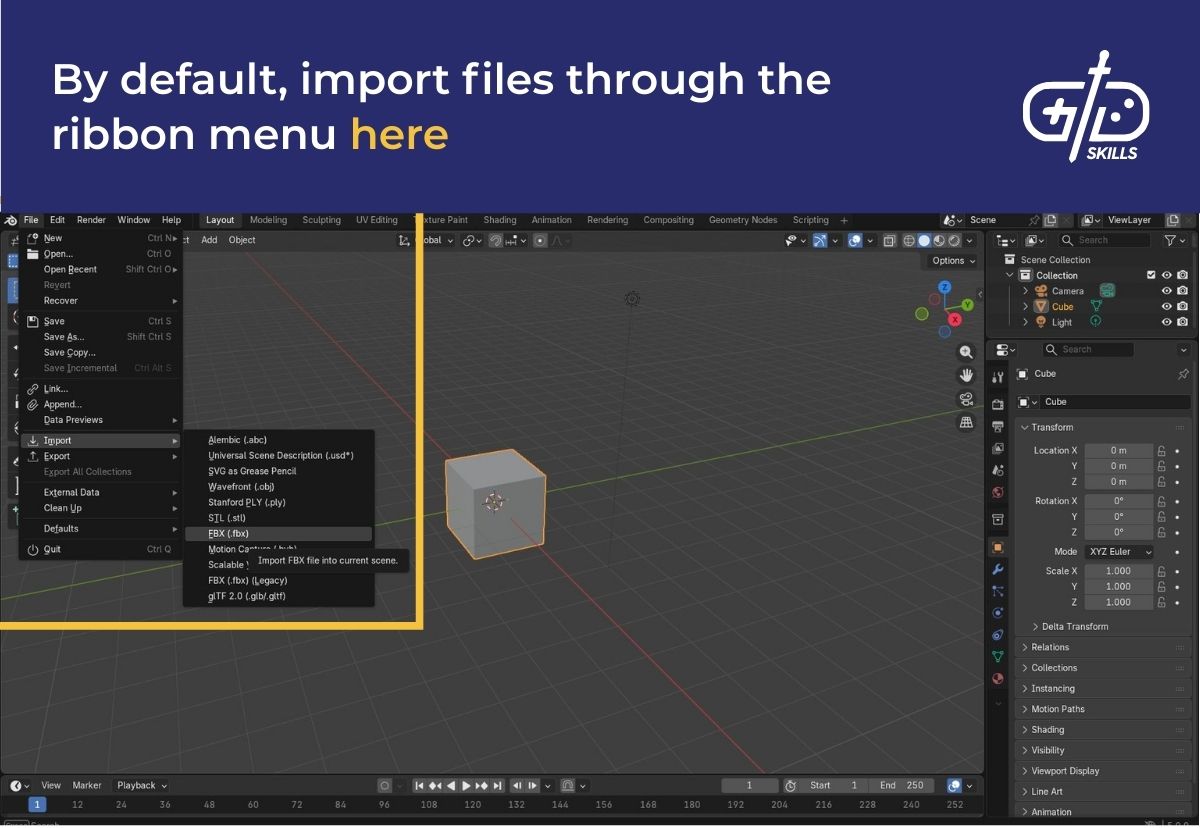The image size is (1200, 828).
Task: Disable the Camera in renders
Action: coord(1182,290)
